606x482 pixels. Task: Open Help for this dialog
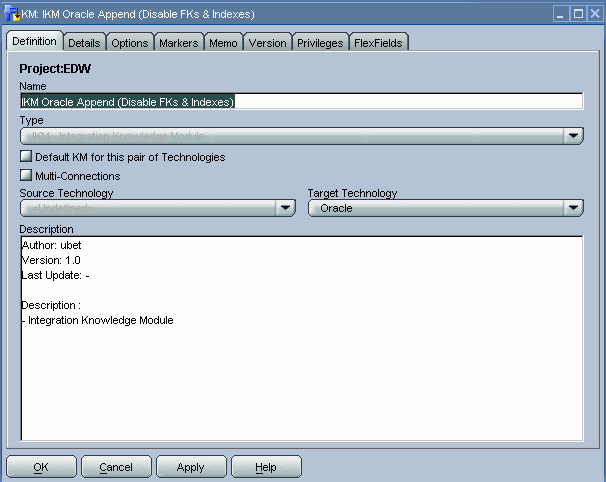click(x=266, y=467)
